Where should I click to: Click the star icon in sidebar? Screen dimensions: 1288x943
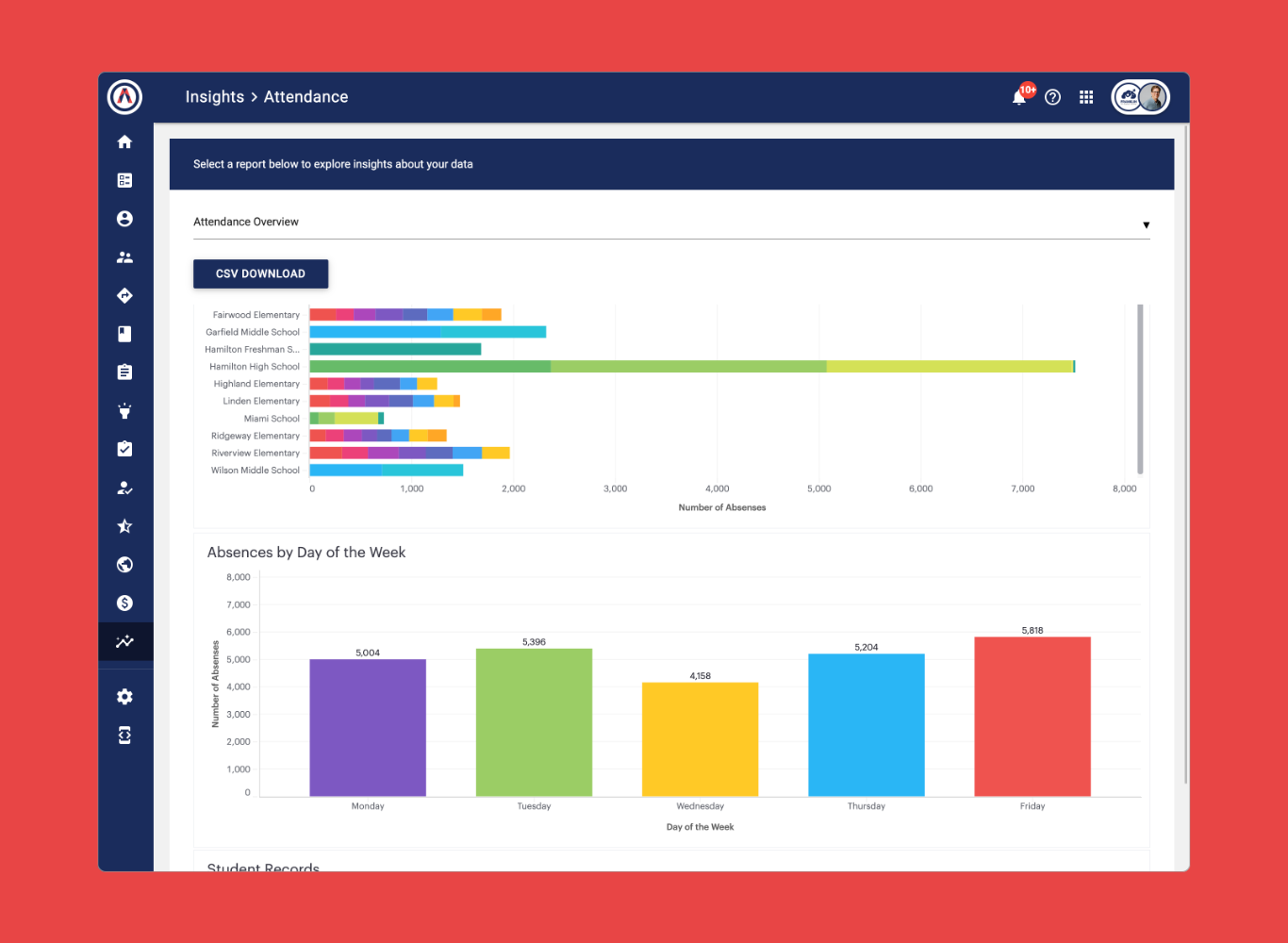pos(124,526)
